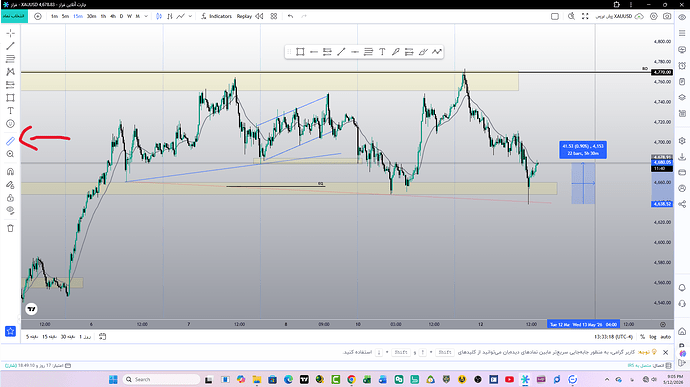Select the text annotation tool in left sidebar
This screenshot has width=690, height=387.
coord(11,111)
